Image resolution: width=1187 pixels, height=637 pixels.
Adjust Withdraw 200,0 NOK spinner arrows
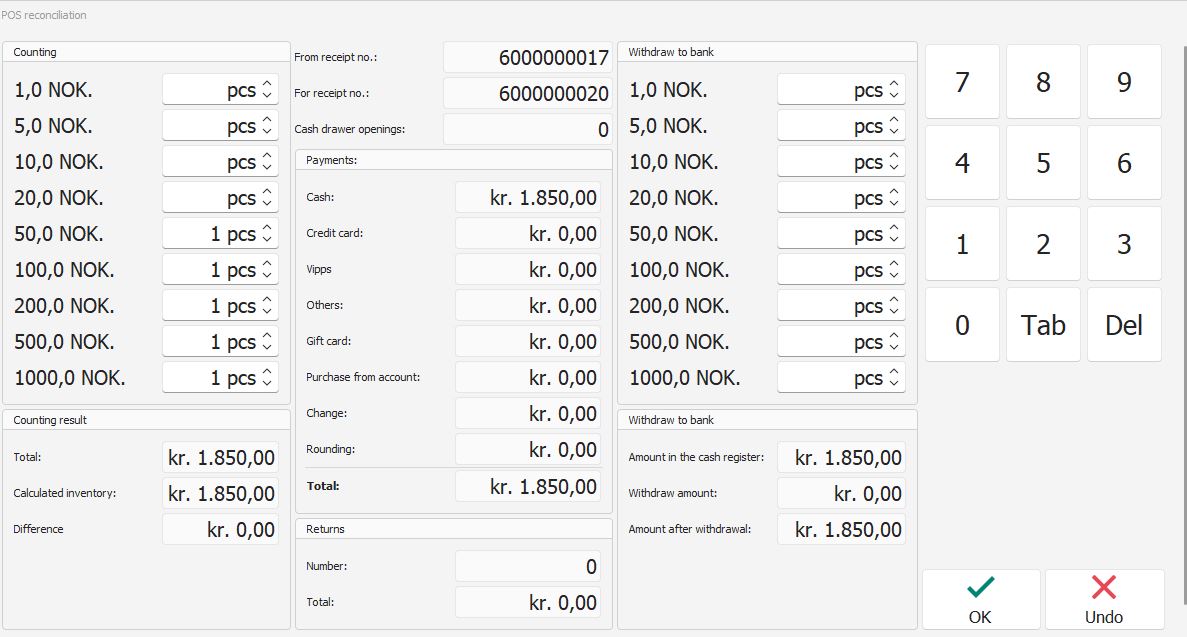pos(894,305)
